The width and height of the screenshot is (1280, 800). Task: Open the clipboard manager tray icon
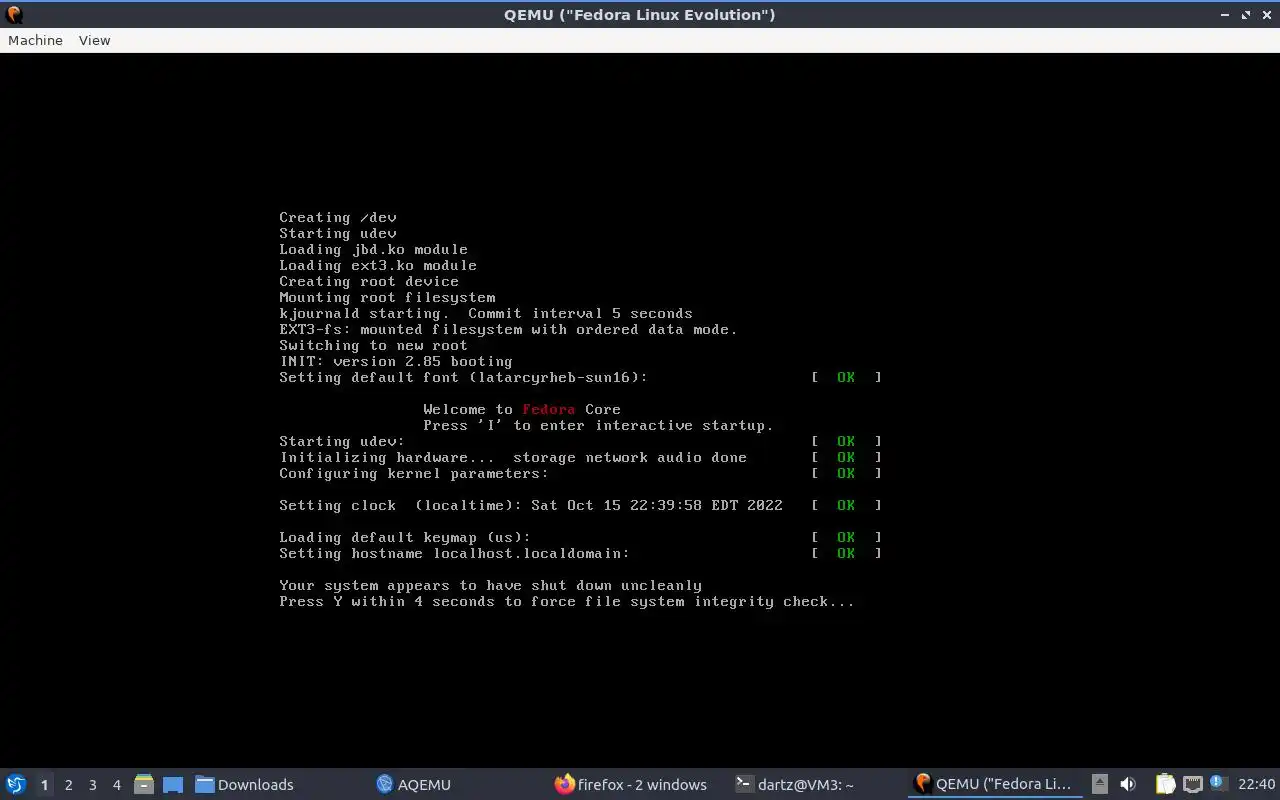click(1166, 784)
